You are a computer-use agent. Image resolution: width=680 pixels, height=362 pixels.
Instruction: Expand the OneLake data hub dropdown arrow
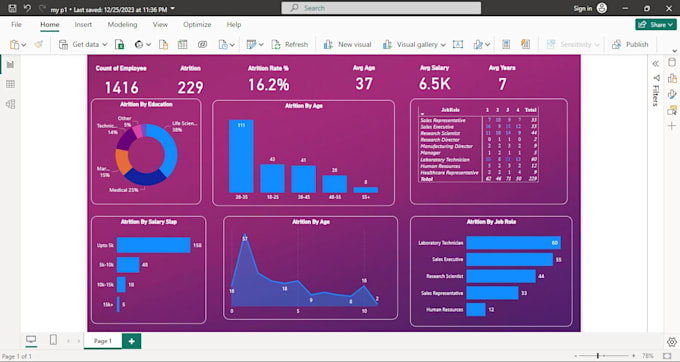coord(148,45)
